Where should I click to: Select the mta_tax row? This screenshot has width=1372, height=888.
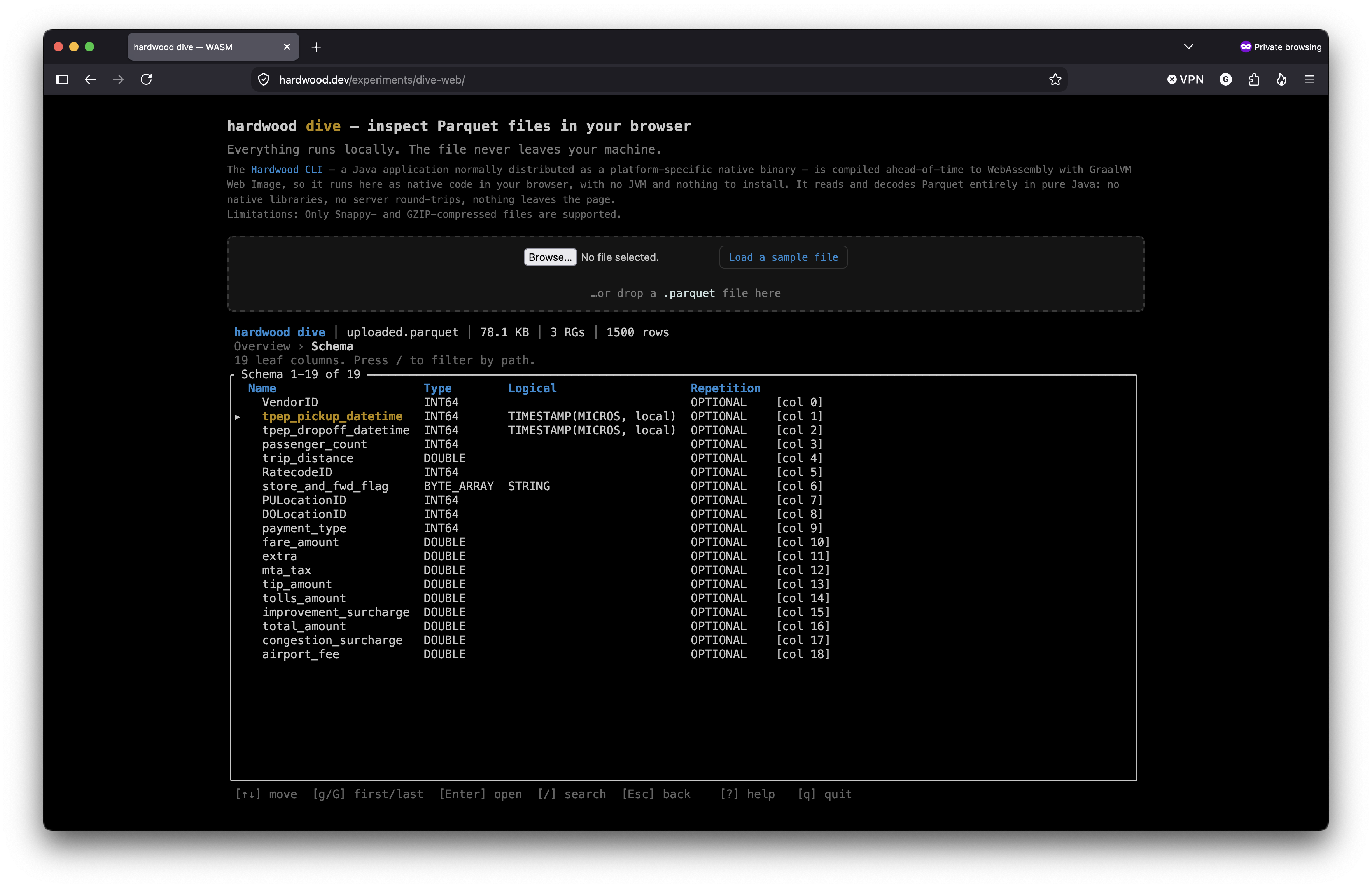[683, 570]
